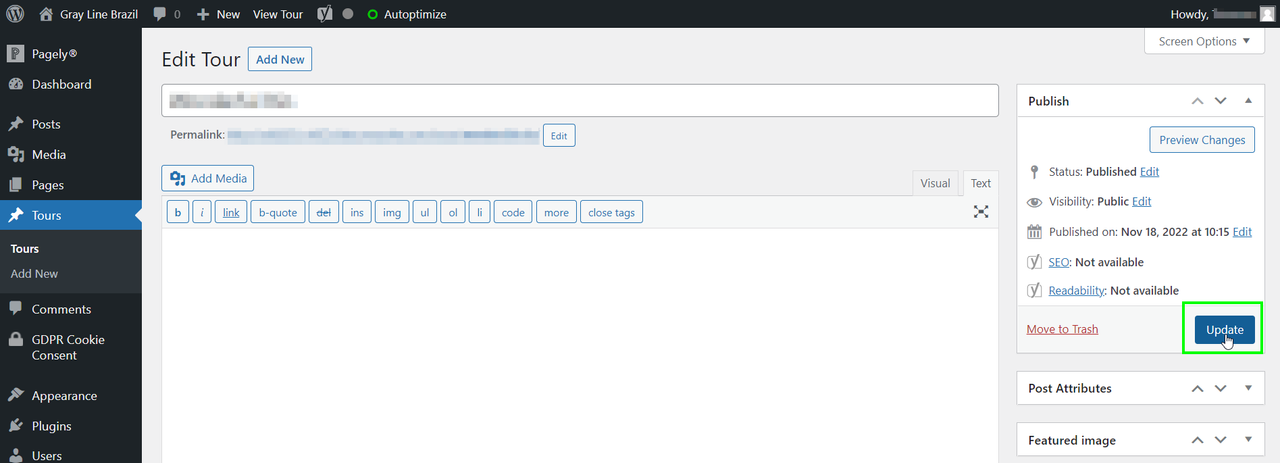
Task: Switch to the Visual editor tab
Action: tap(935, 183)
